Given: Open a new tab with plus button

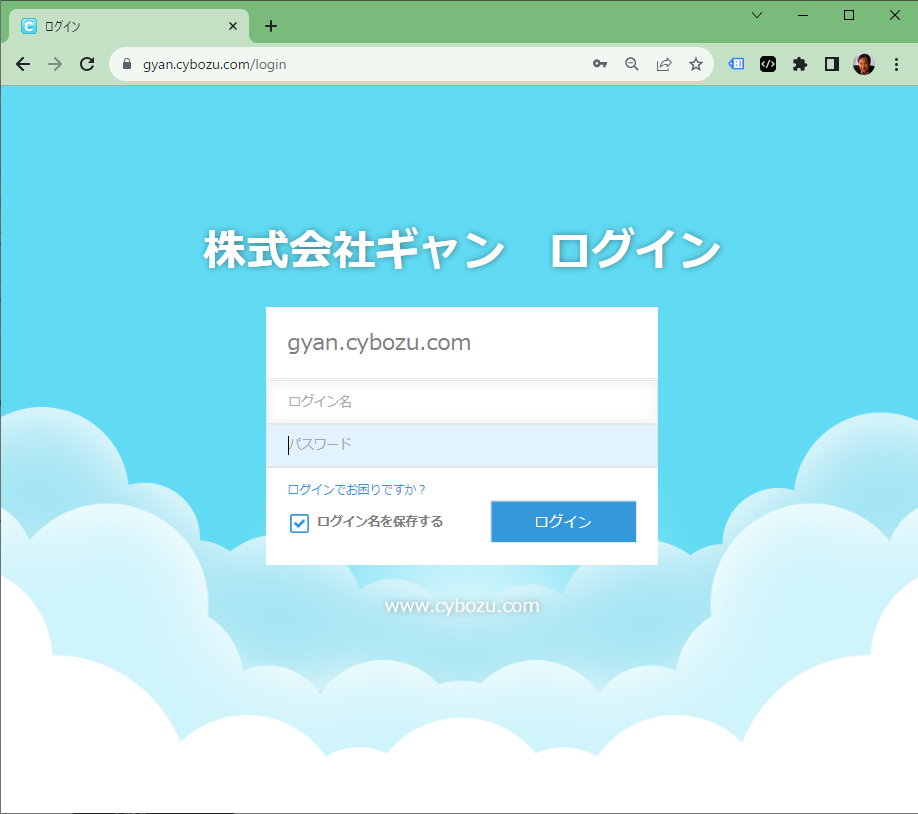Looking at the screenshot, I should (x=270, y=26).
